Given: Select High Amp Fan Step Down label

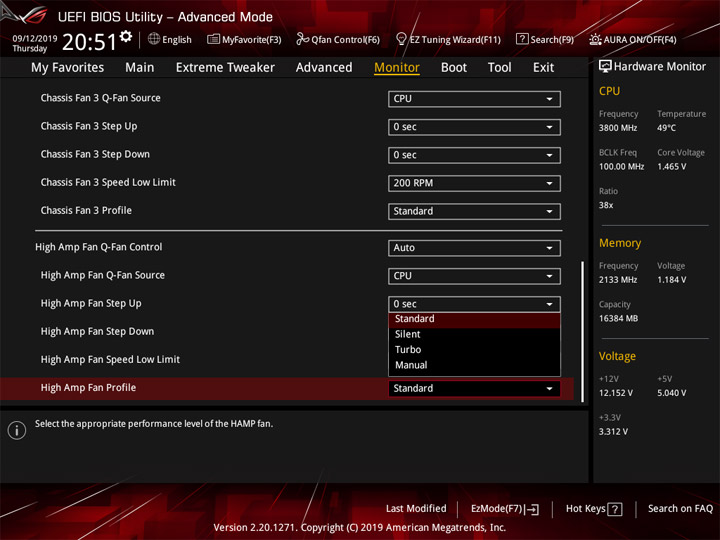Looking at the screenshot, I should (97, 332).
